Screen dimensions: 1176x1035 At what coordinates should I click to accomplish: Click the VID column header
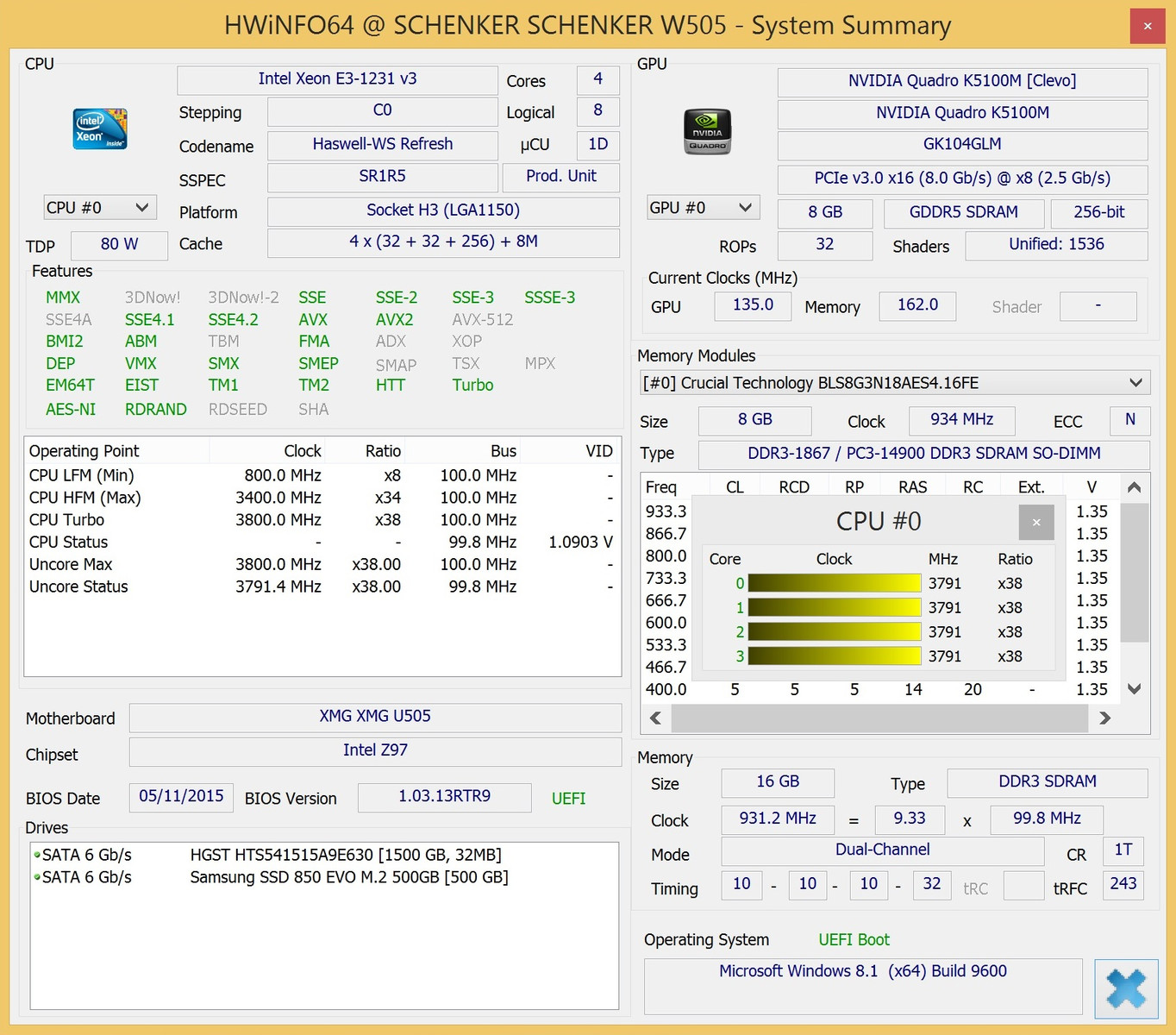tap(571, 451)
